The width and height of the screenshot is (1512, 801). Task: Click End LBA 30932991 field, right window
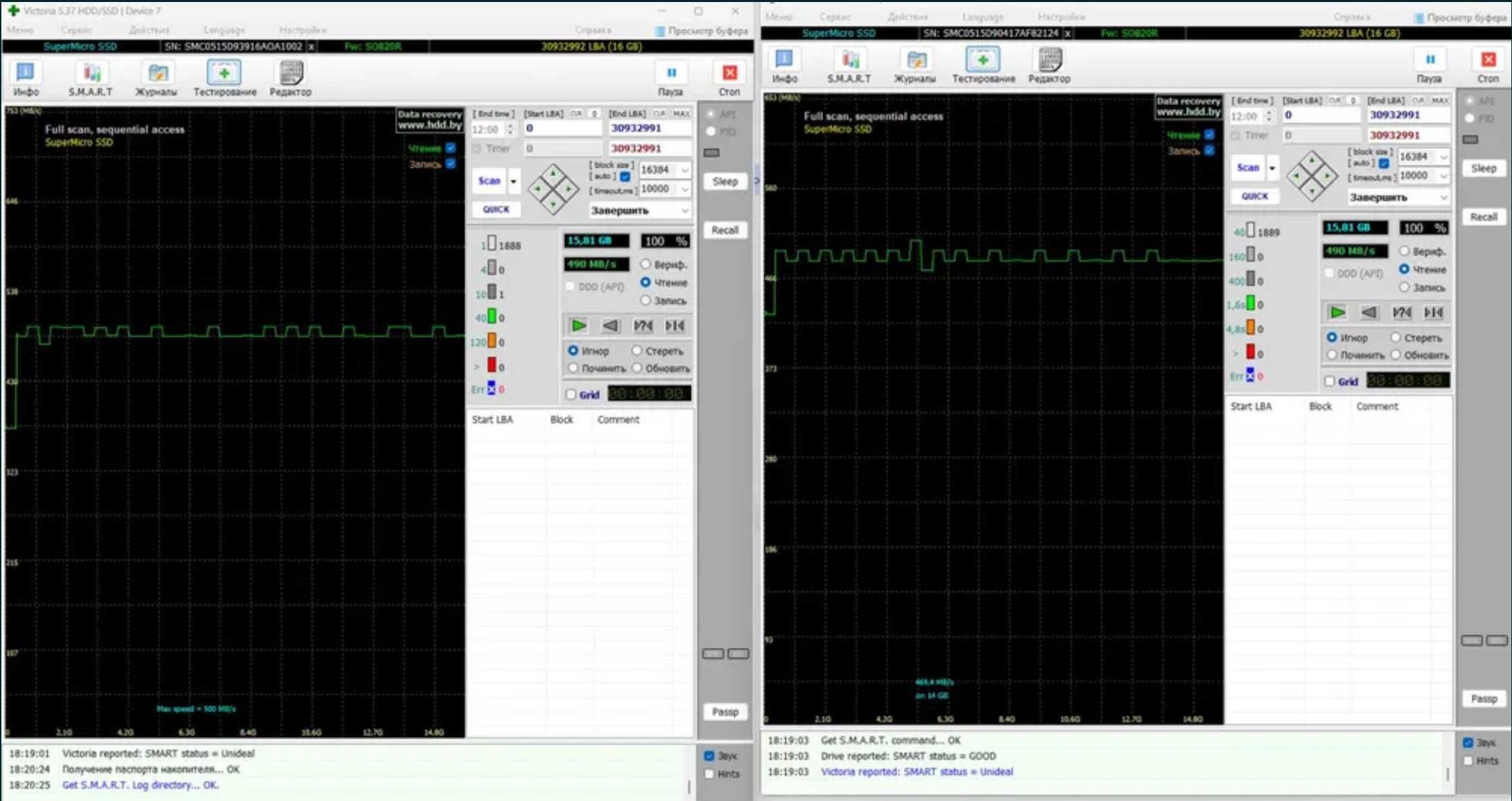point(1408,115)
